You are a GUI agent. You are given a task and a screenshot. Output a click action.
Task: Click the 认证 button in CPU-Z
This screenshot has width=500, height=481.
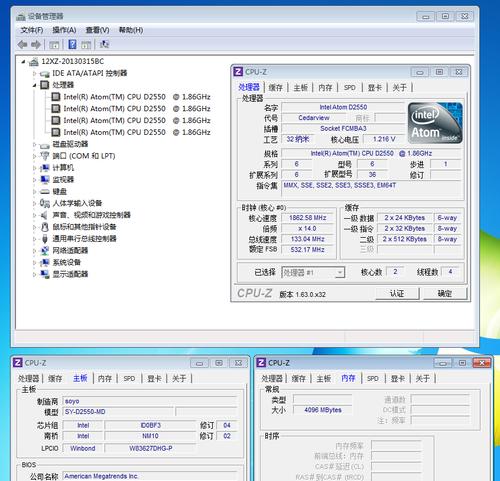(397, 293)
